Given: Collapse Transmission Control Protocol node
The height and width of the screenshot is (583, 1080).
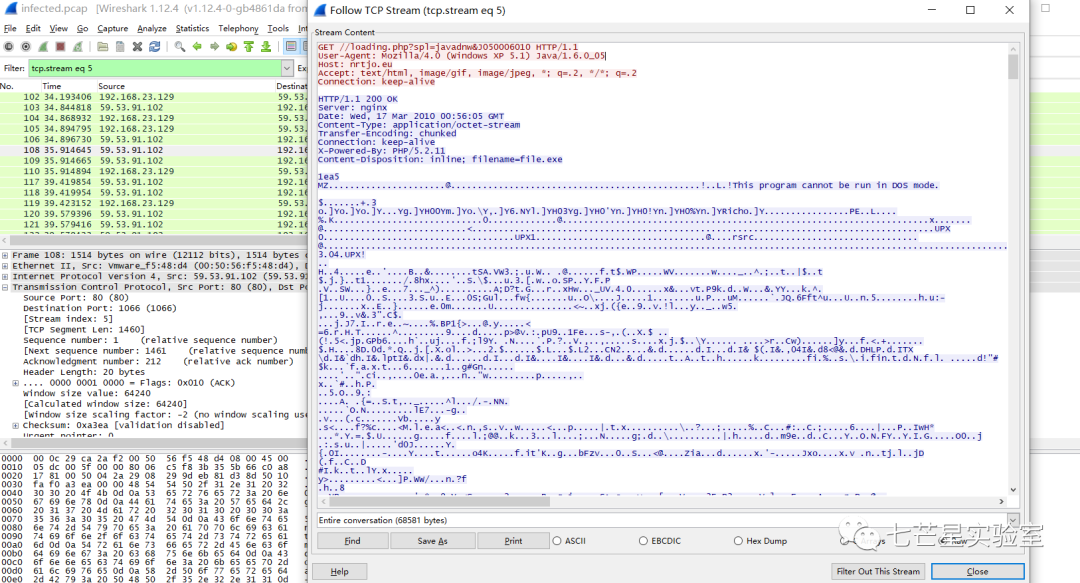Looking at the screenshot, I should tap(5, 287).
